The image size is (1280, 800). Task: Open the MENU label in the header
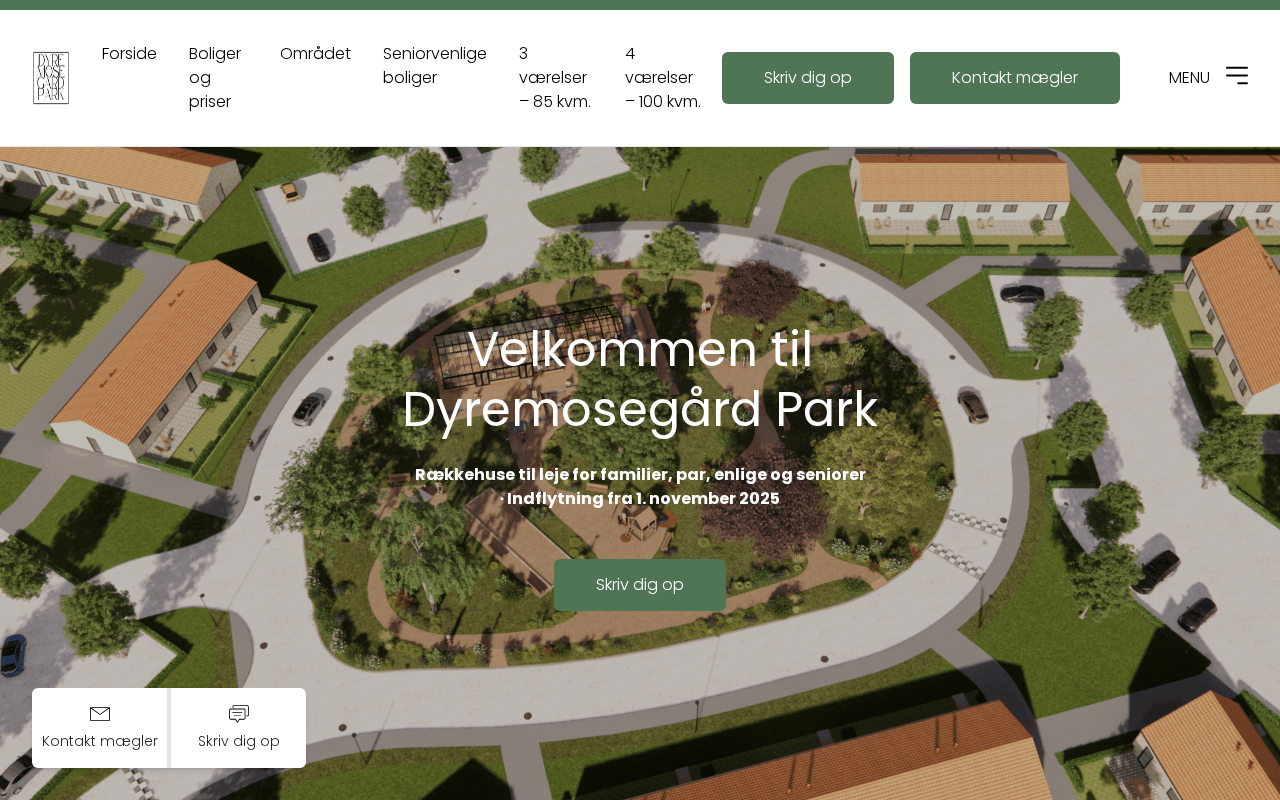(x=1189, y=78)
